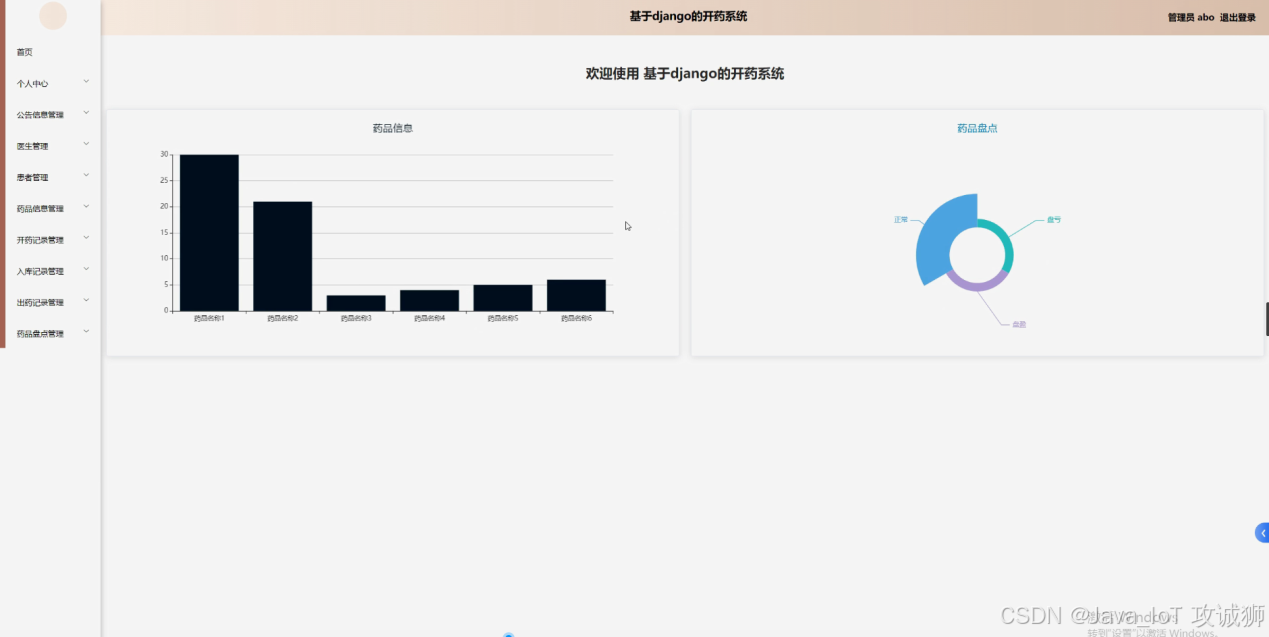Select the 药品名称6 bar in chart
This screenshot has height=637, width=1269.
(x=576, y=295)
